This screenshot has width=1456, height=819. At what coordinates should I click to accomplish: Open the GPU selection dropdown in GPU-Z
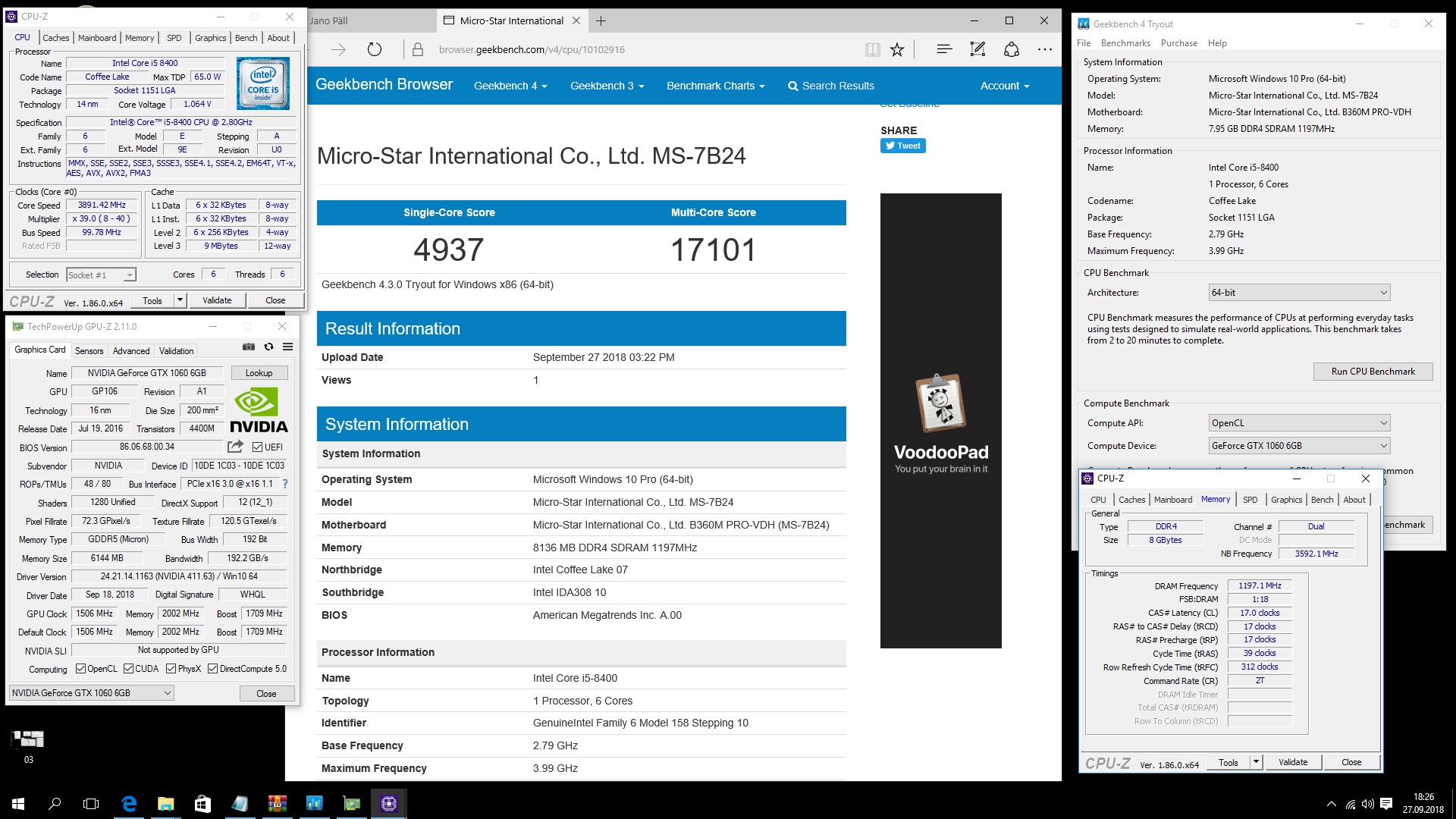pos(92,693)
